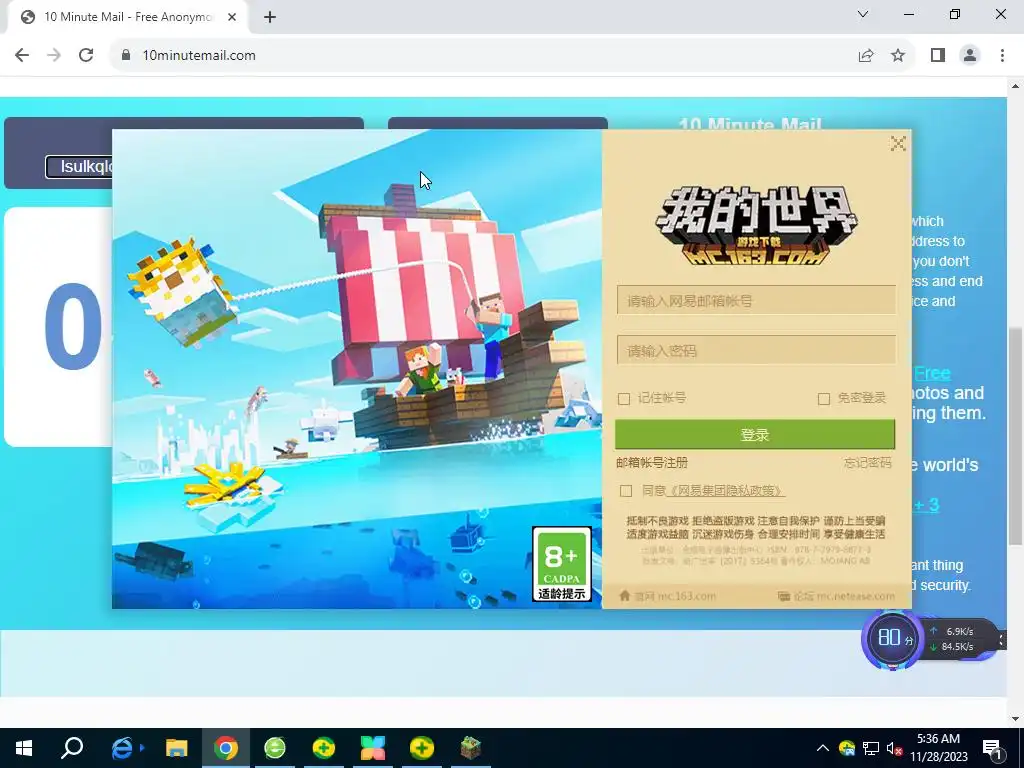Click the CADPA 8+ age rating badge
1024x768 pixels.
562,564
